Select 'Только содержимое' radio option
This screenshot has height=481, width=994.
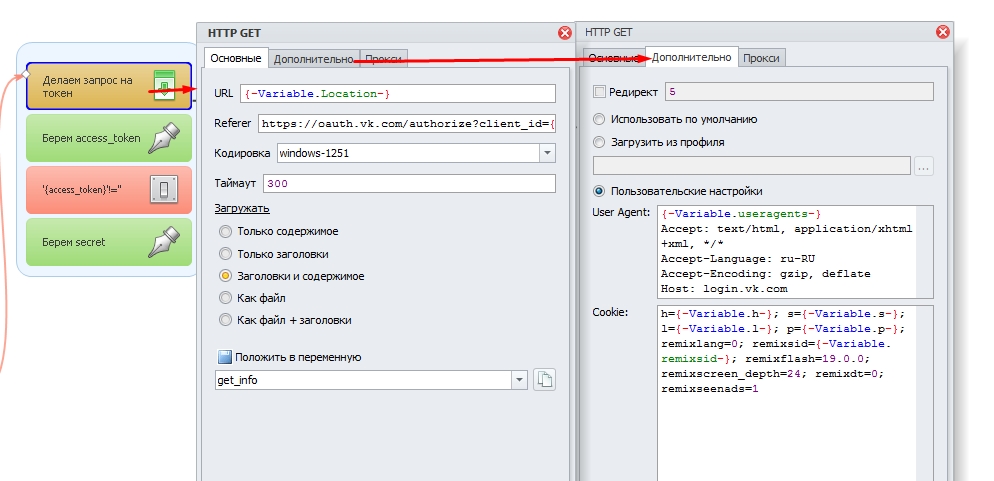click(x=225, y=231)
